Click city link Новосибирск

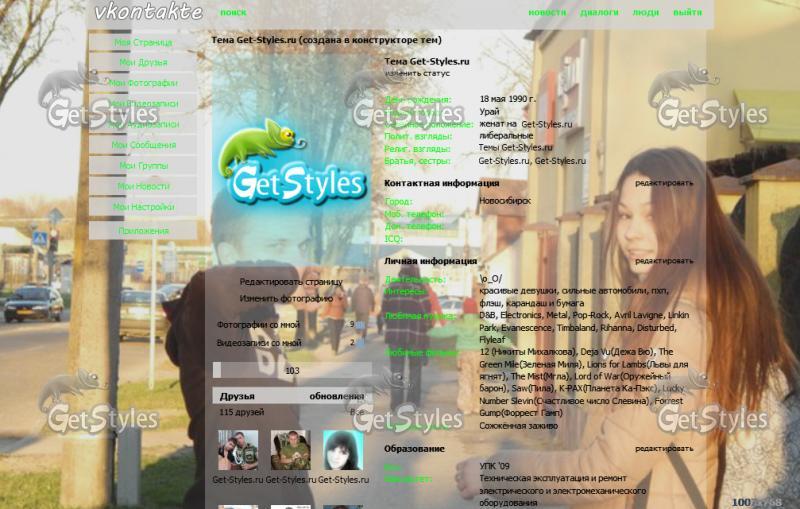point(505,201)
